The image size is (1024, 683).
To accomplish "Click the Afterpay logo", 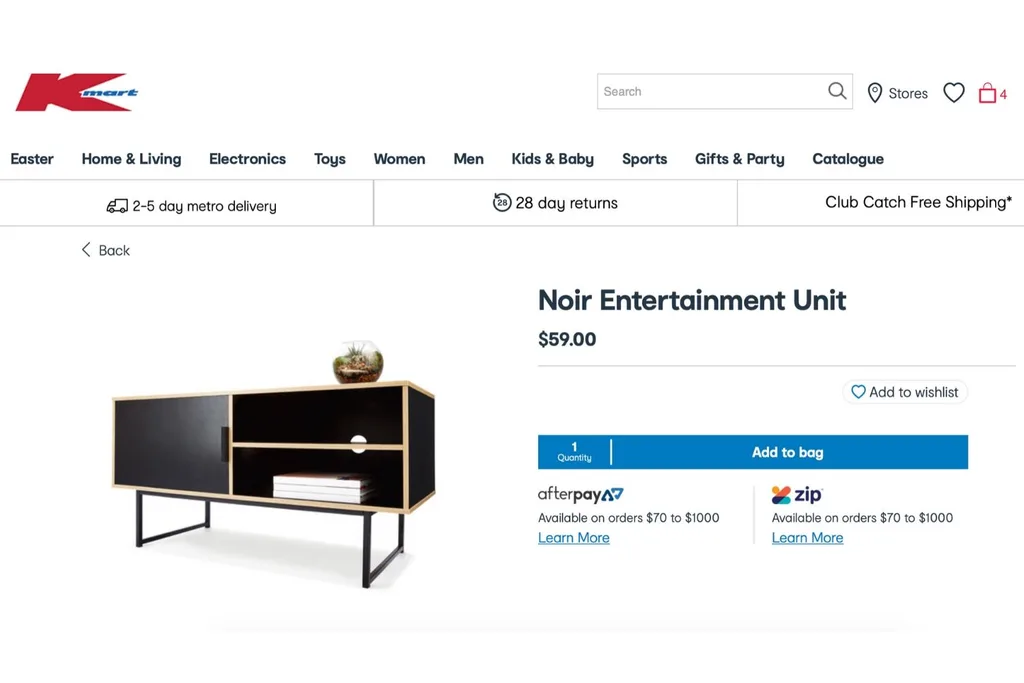I will (x=580, y=494).
